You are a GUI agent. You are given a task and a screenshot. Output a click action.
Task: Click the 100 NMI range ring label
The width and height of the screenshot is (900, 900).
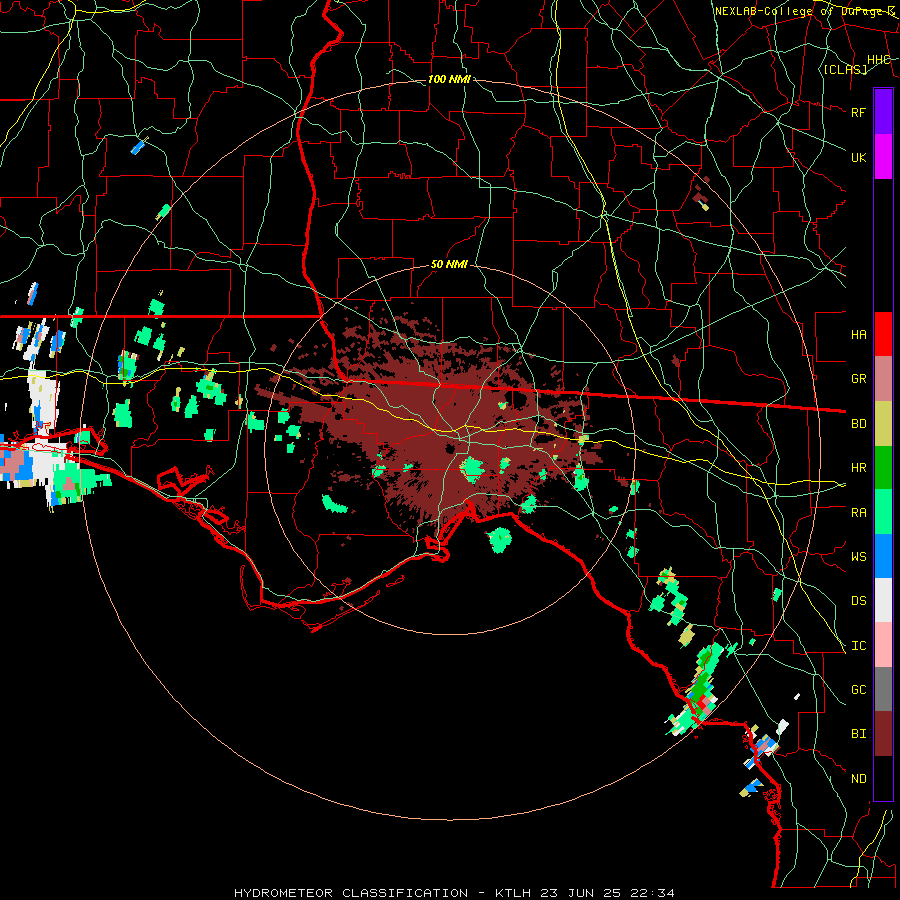click(x=449, y=79)
